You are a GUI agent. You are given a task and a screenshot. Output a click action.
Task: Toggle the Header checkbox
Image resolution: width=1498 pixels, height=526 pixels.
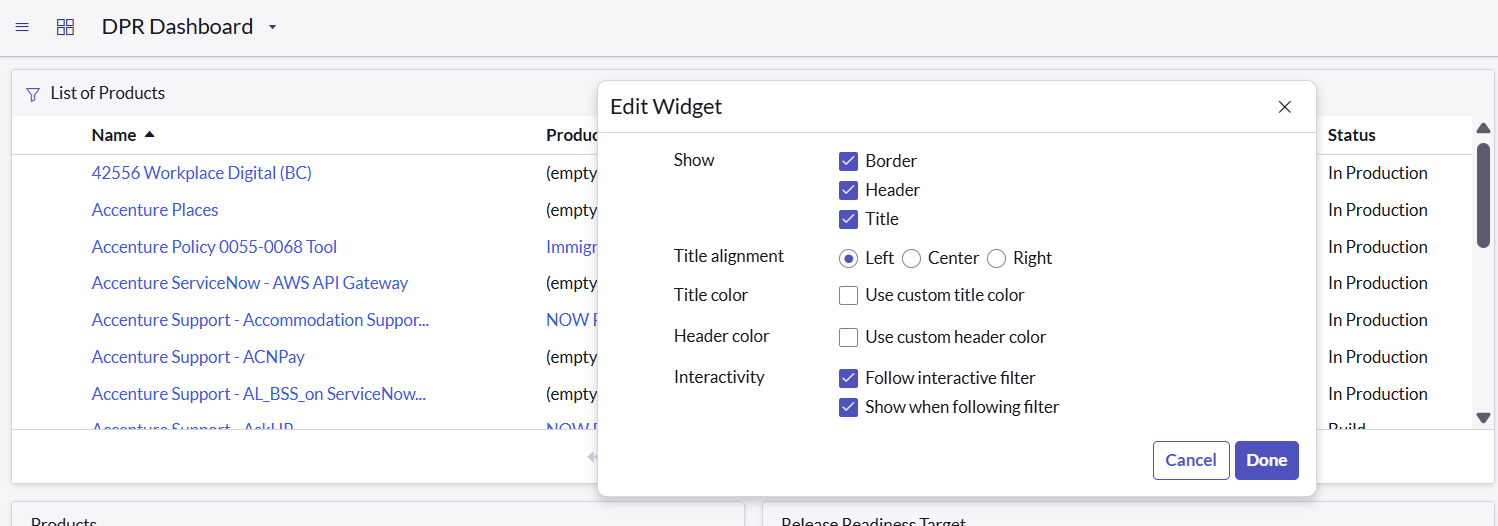(x=849, y=190)
